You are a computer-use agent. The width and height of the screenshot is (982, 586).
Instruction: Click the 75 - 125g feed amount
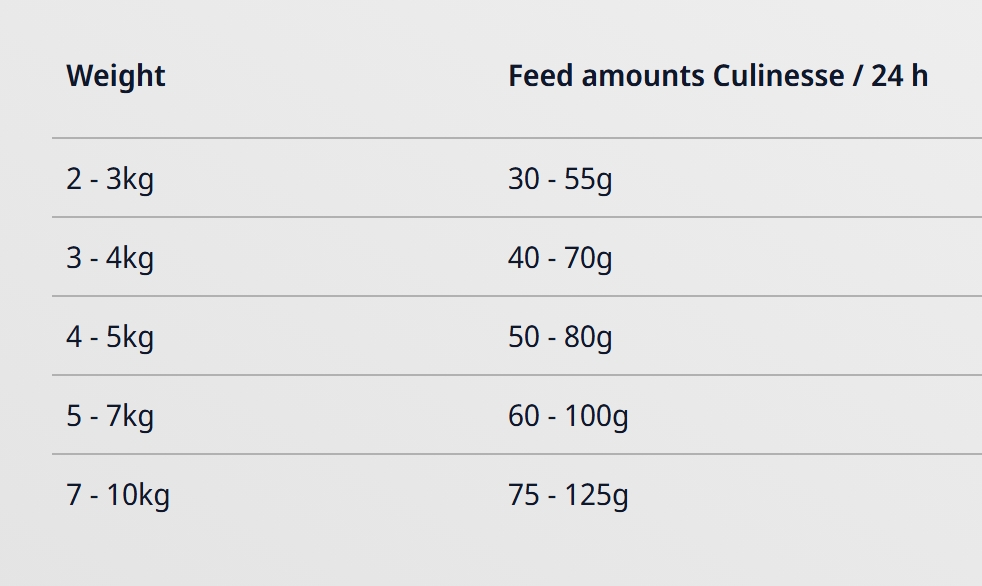click(568, 495)
